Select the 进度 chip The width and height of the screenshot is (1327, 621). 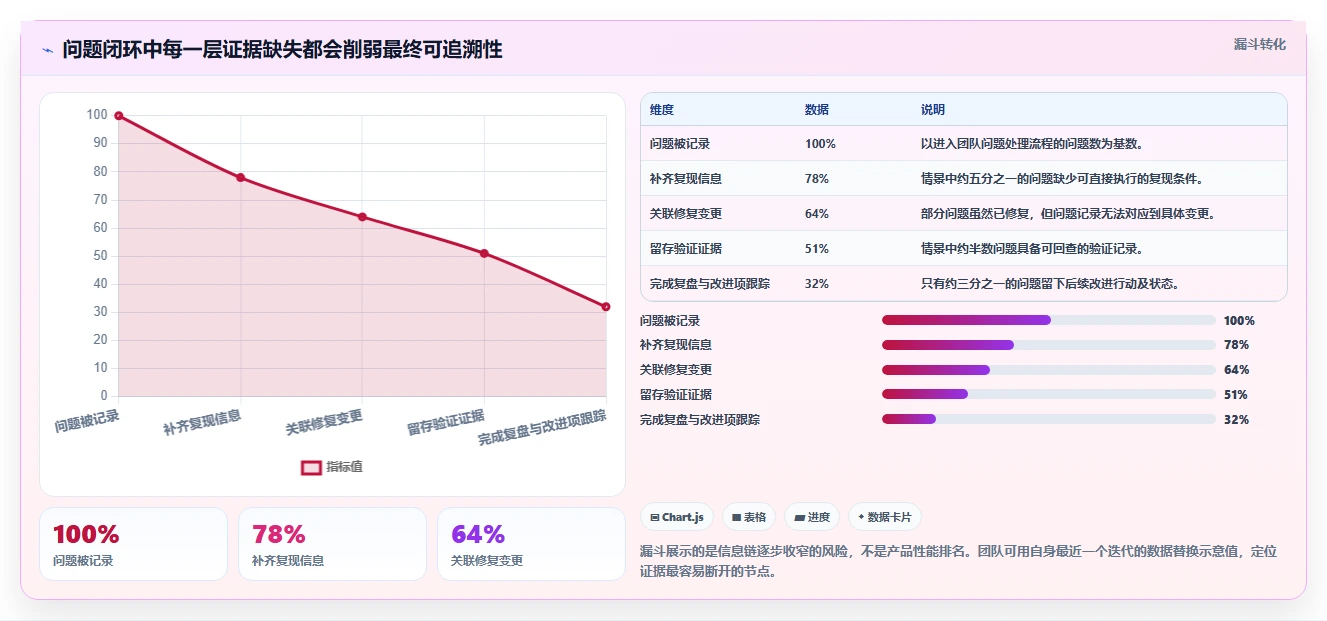(812, 517)
